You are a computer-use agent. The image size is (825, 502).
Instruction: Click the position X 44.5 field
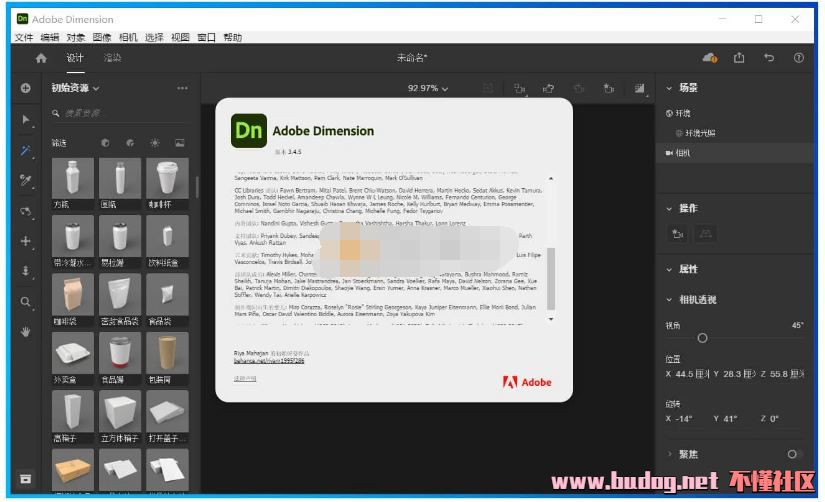tap(688, 374)
